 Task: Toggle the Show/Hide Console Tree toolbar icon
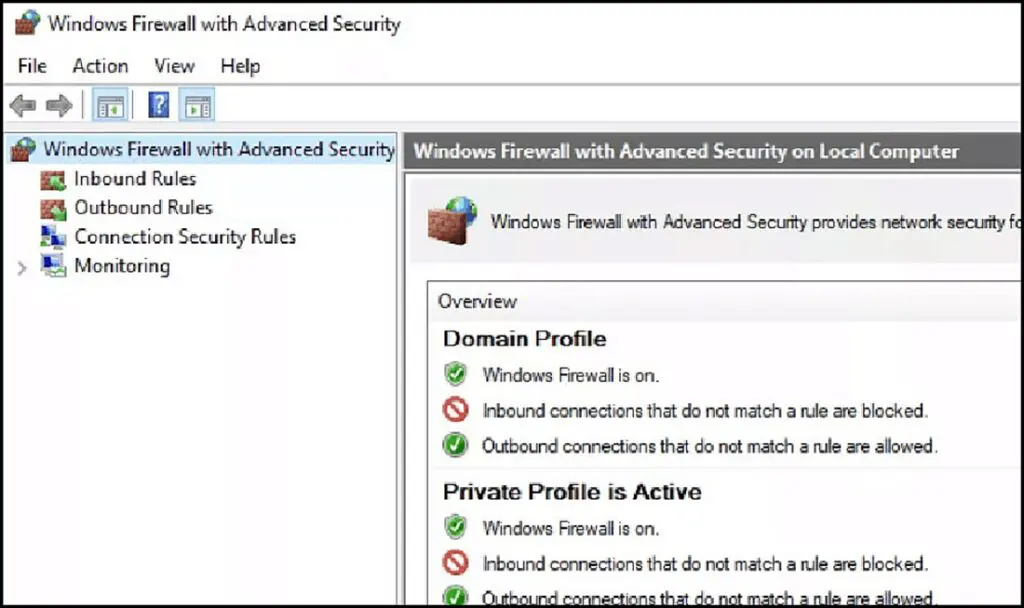[110, 106]
